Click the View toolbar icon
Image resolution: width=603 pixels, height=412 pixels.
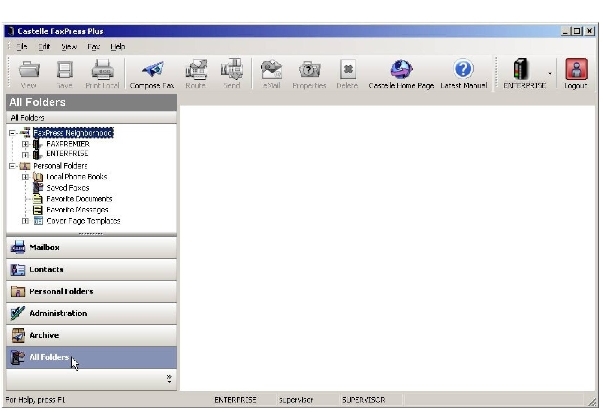(29, 70)
